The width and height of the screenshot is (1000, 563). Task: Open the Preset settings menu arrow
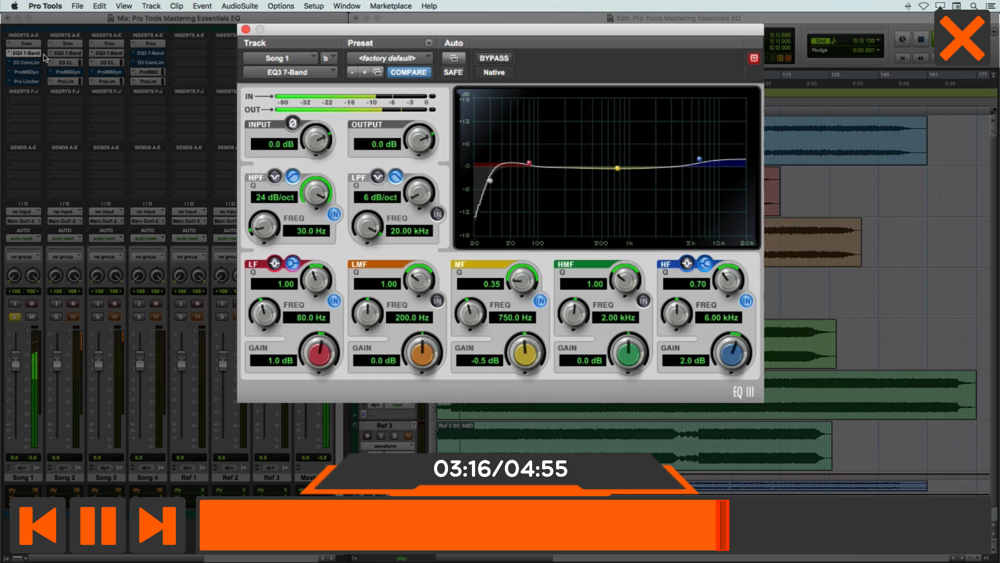click(x=429, y=43)
